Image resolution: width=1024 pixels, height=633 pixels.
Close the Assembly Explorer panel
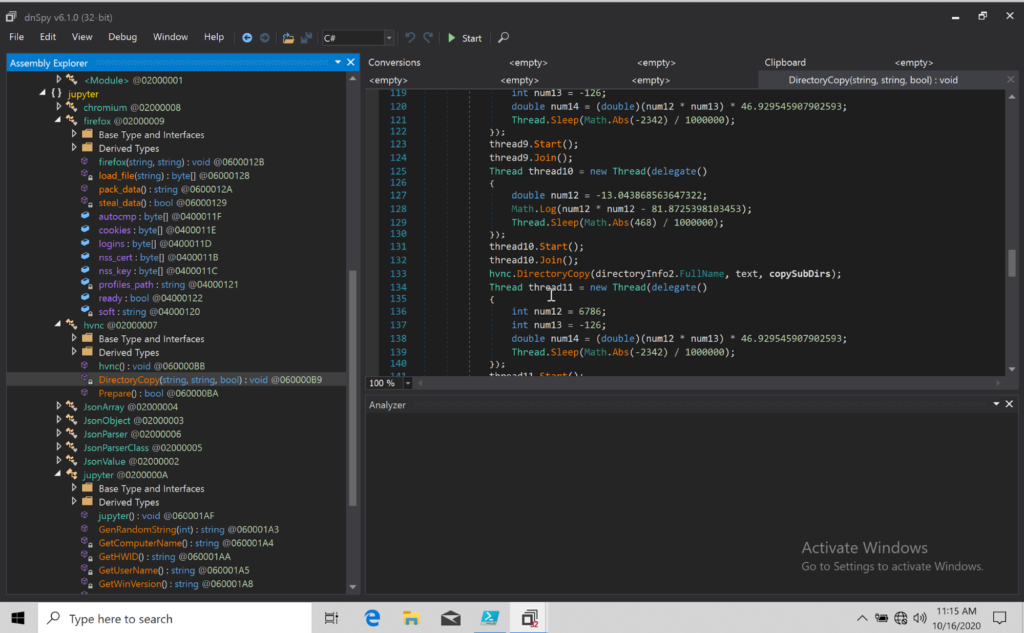point(351,62)
